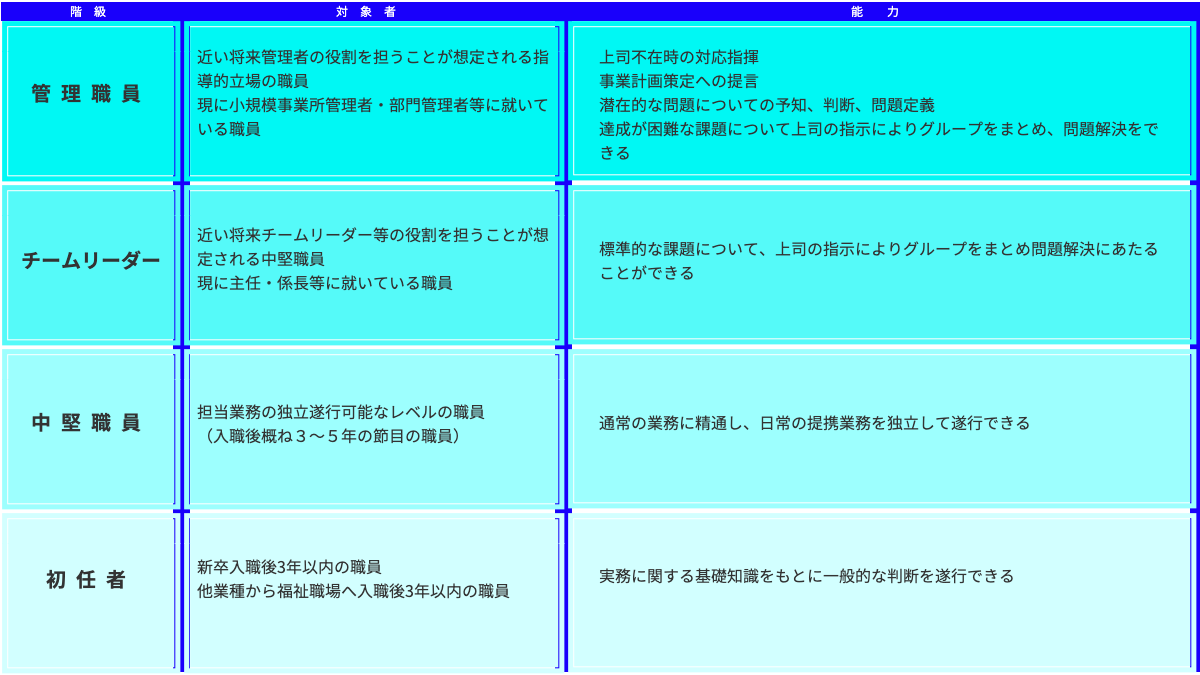Select the 新卒入職後3年以内の職員 line

point(289,567)
